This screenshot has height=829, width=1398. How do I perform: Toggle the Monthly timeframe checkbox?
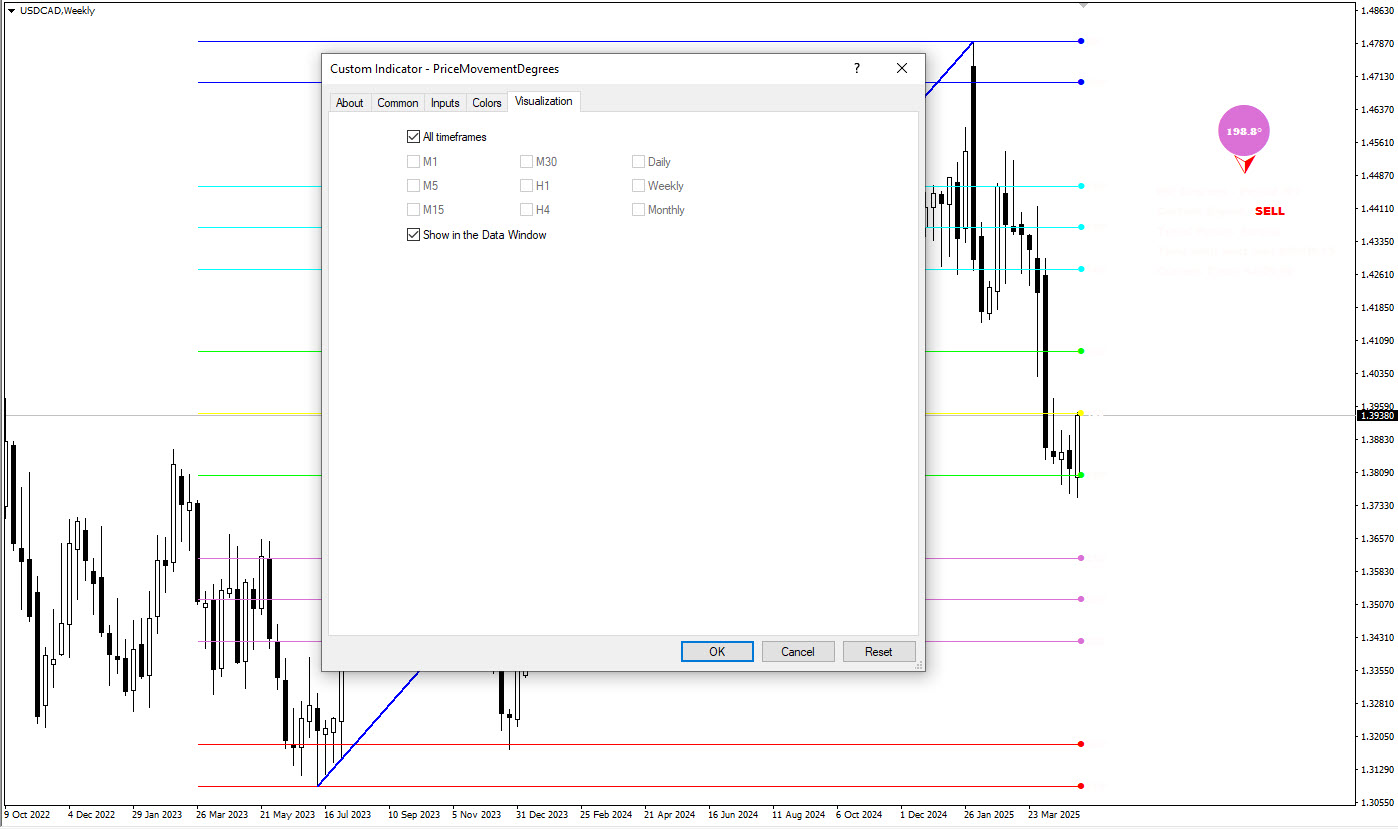[638, 209]
